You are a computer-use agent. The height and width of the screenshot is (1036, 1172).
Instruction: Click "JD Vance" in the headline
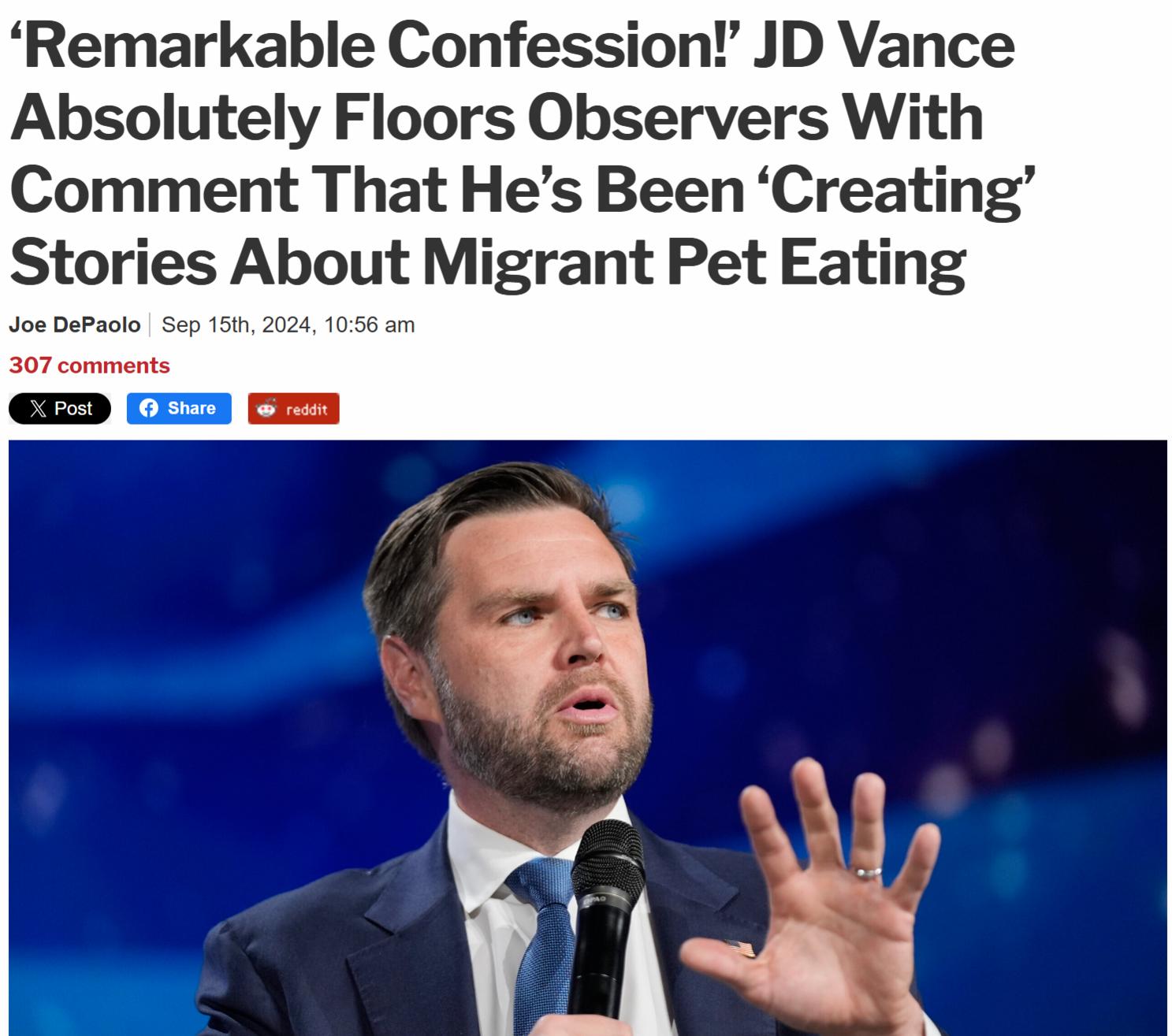(x=884, y=46)
